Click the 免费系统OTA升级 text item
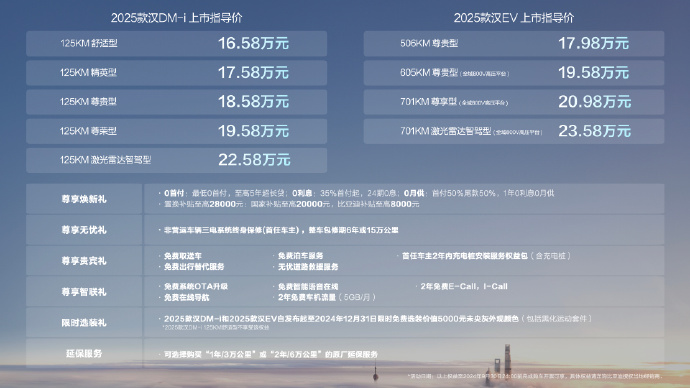The height and width of the screenshot is (388, 690). 195,286
